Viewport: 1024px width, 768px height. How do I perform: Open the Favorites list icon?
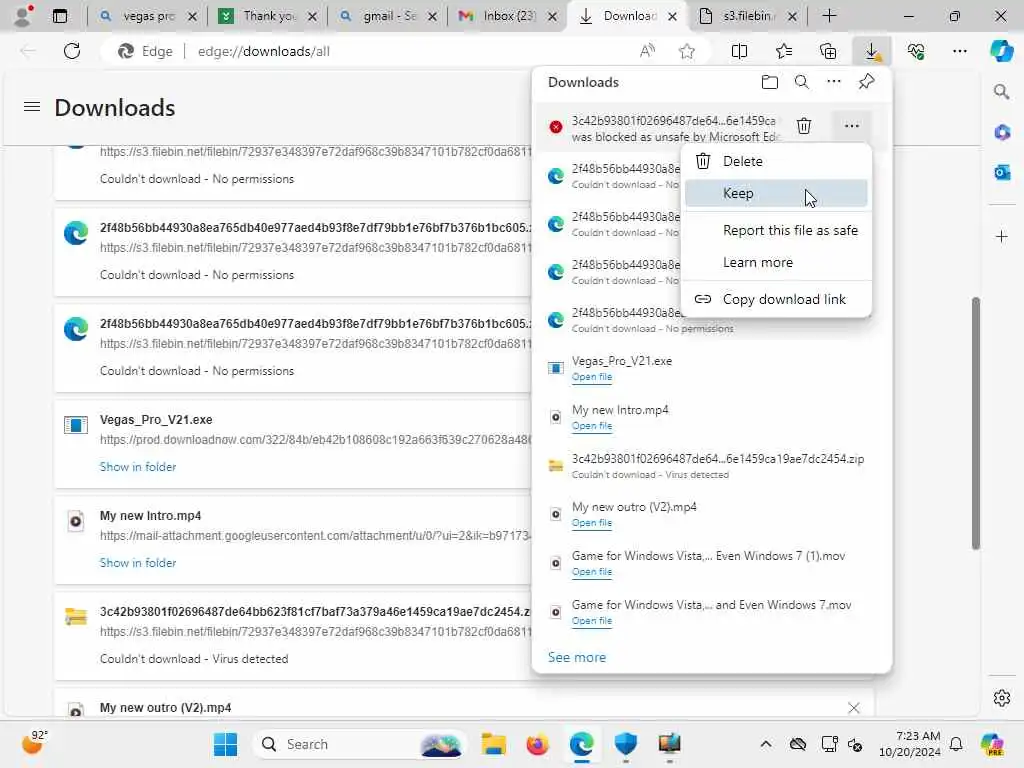tap(784, 51)
